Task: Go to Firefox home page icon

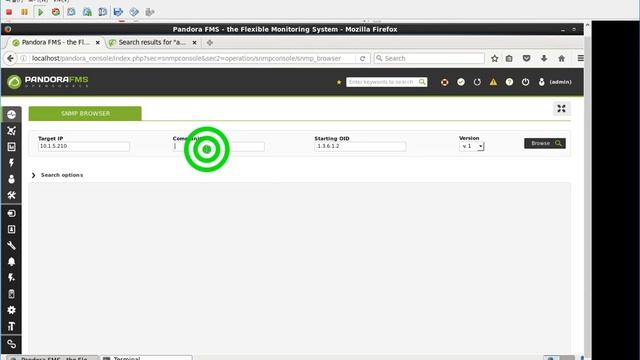Action: 562,58
